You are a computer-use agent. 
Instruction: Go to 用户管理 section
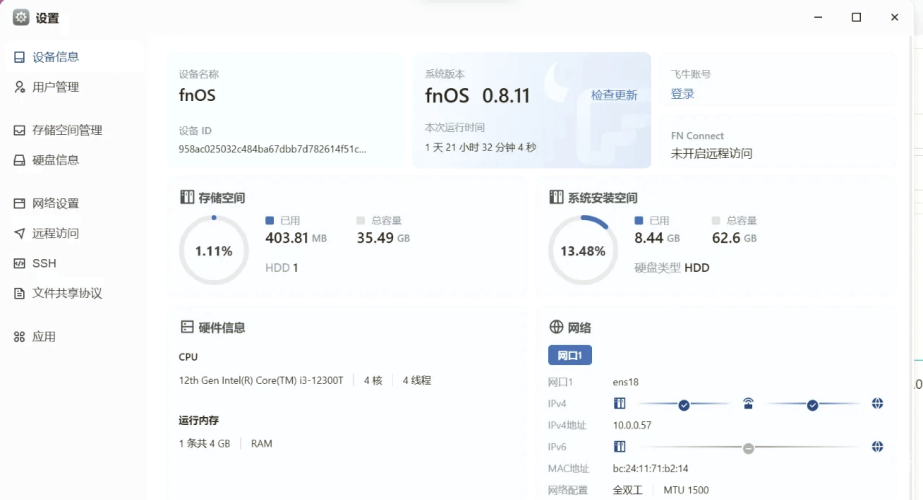click(x=74, y=87)
